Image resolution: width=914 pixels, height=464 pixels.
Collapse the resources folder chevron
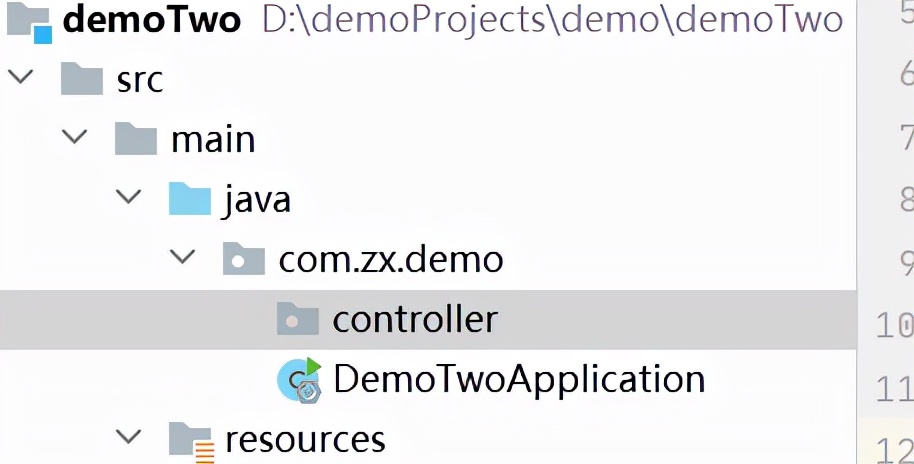point(129,436)
